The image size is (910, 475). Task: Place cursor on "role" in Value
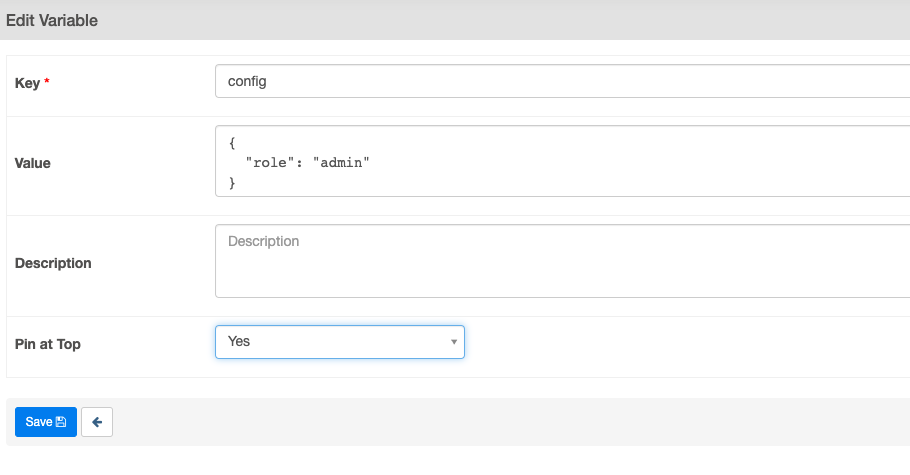270,162
